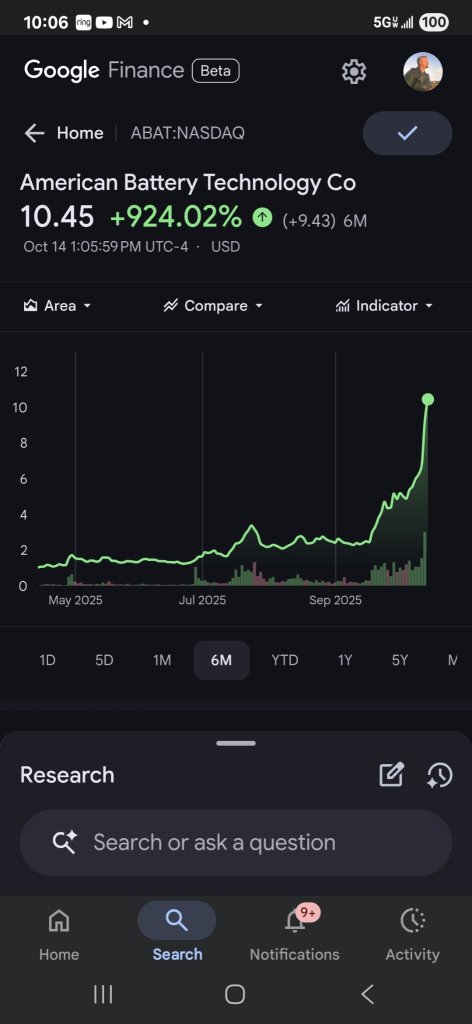Expand the Area chart type dropdown

(x=57, y=306)
